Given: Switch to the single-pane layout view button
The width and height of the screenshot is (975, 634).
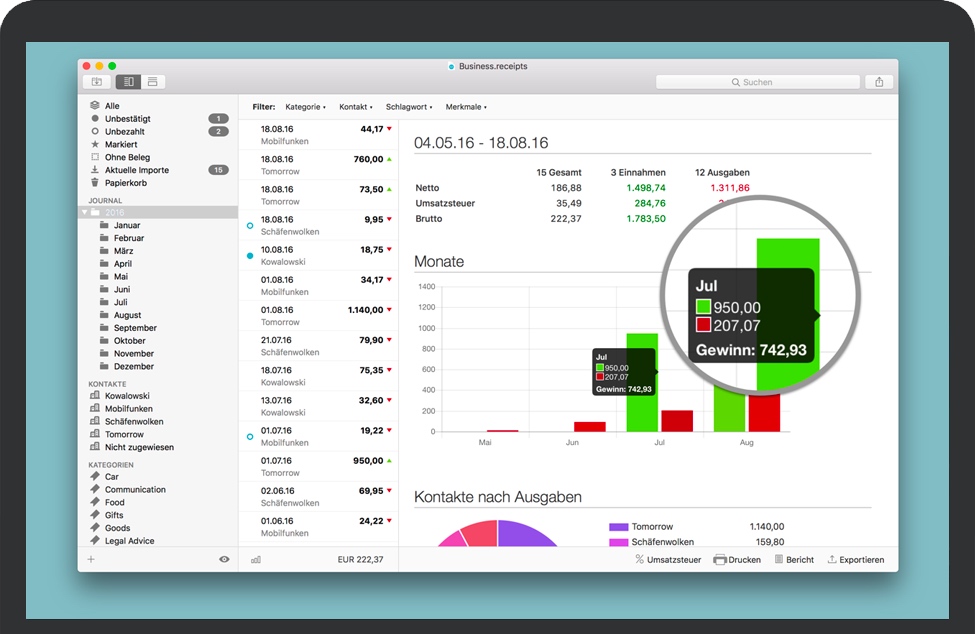Looking at the screenshot, I should pos(153,82).
